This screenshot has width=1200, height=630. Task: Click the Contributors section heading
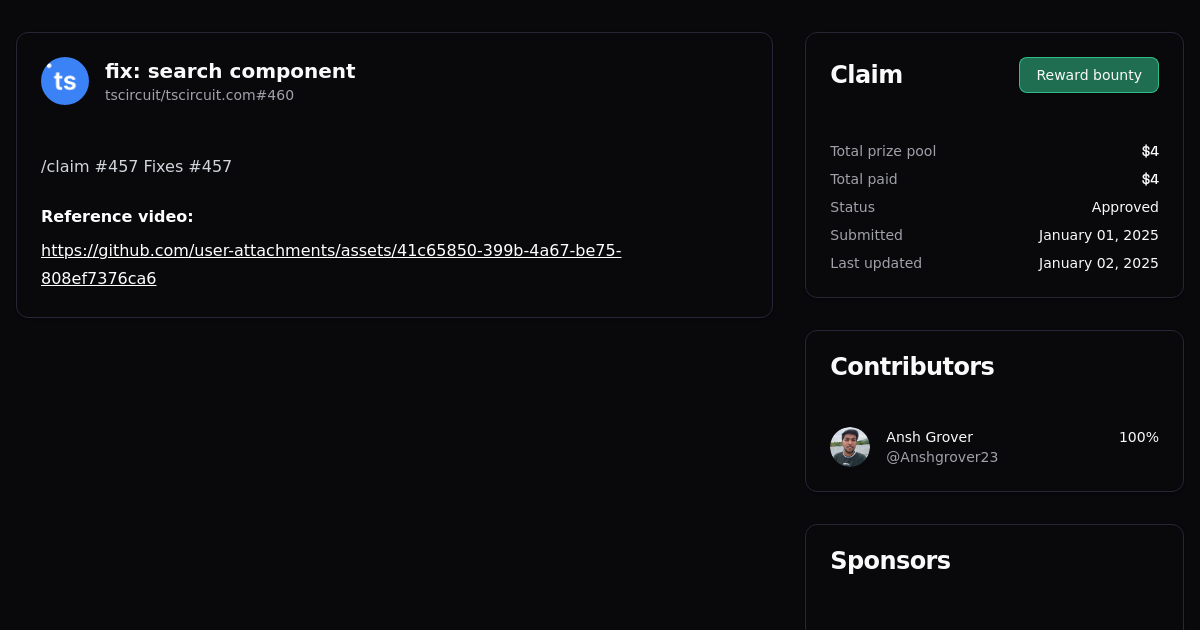[912, 366]
